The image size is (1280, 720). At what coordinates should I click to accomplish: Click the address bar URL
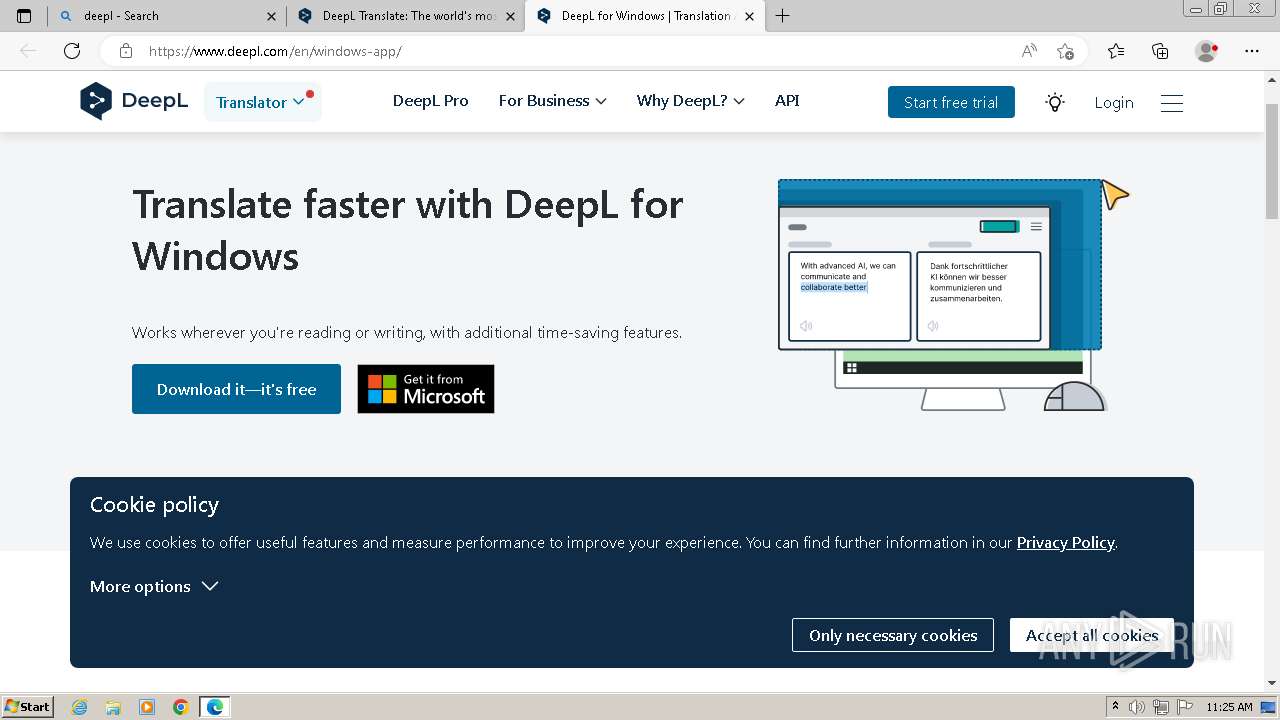pyautogui.click(x=275, y=51)
